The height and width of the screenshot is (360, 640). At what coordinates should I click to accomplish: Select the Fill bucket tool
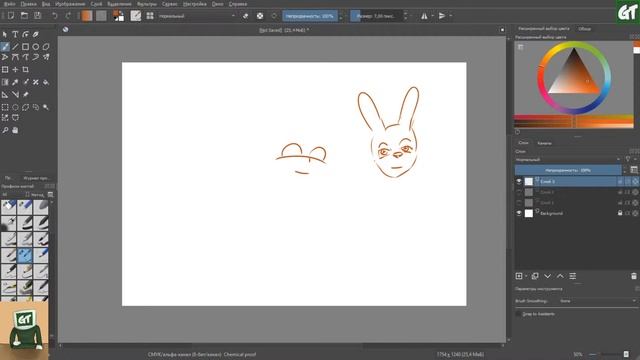46,82
